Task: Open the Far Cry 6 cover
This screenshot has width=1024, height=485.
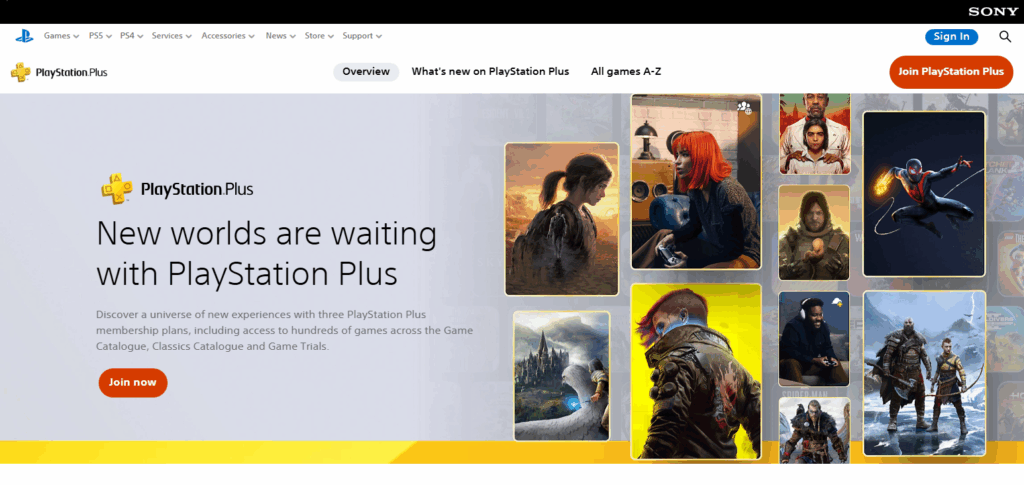Action: pos(814,134)
